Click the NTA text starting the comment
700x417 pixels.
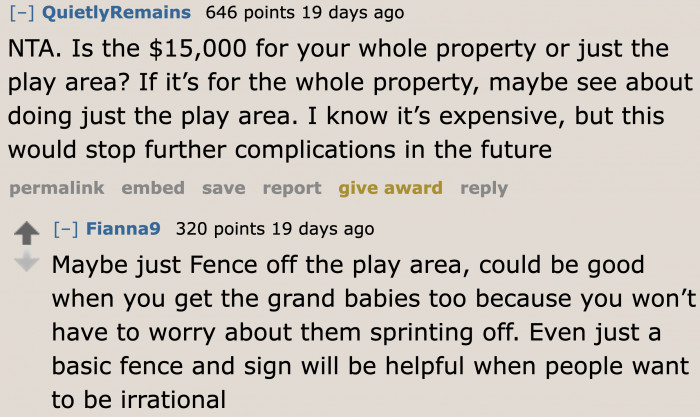tap(34, 48)
